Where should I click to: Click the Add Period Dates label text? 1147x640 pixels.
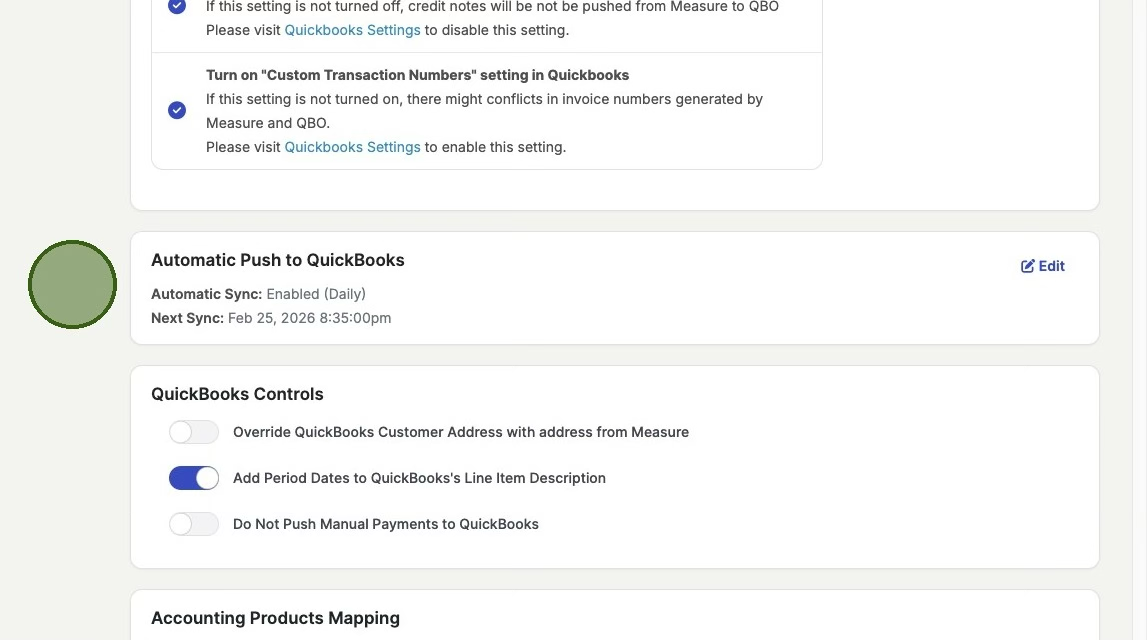tap(419, 478)
